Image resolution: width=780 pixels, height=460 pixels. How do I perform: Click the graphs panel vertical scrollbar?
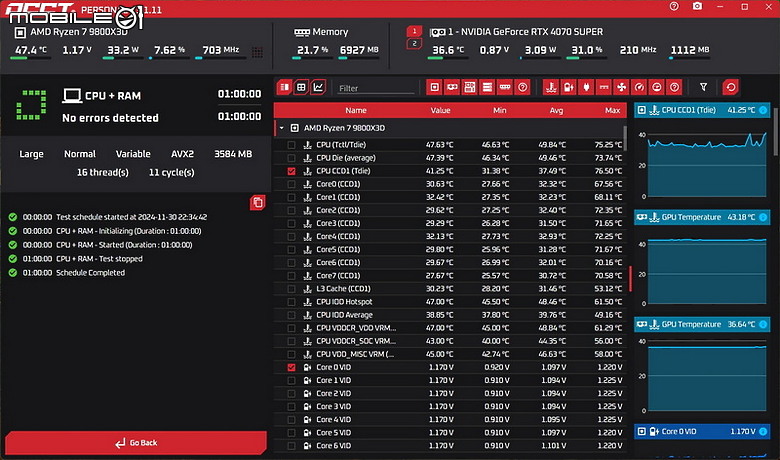tap(776, 132)
